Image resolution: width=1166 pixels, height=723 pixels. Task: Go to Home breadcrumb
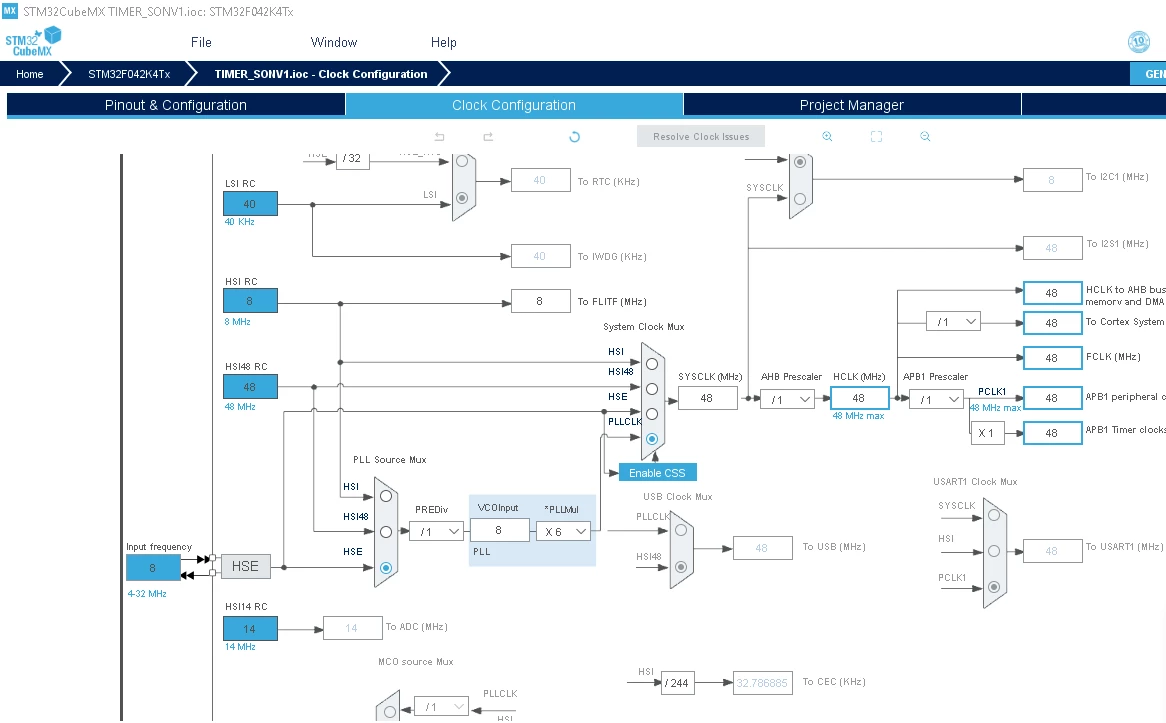30,74
